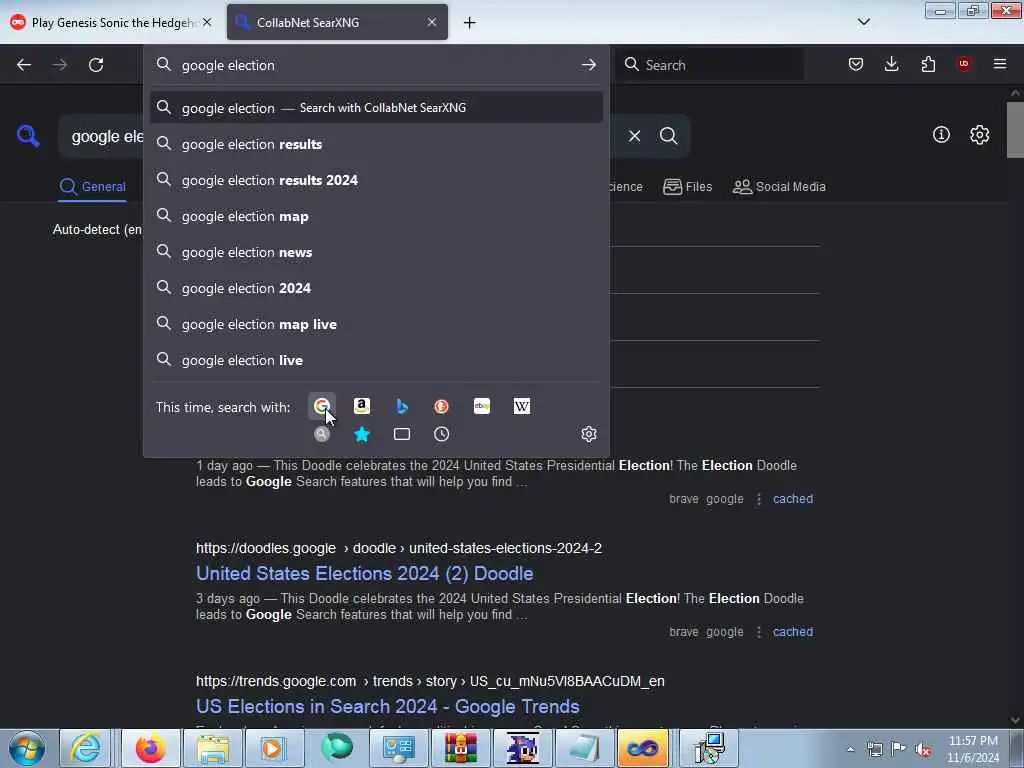This screenshot has width=1024, height=768.
Task: Launch Internet Explorer from taskbar
Action: [x=86, y=748]
